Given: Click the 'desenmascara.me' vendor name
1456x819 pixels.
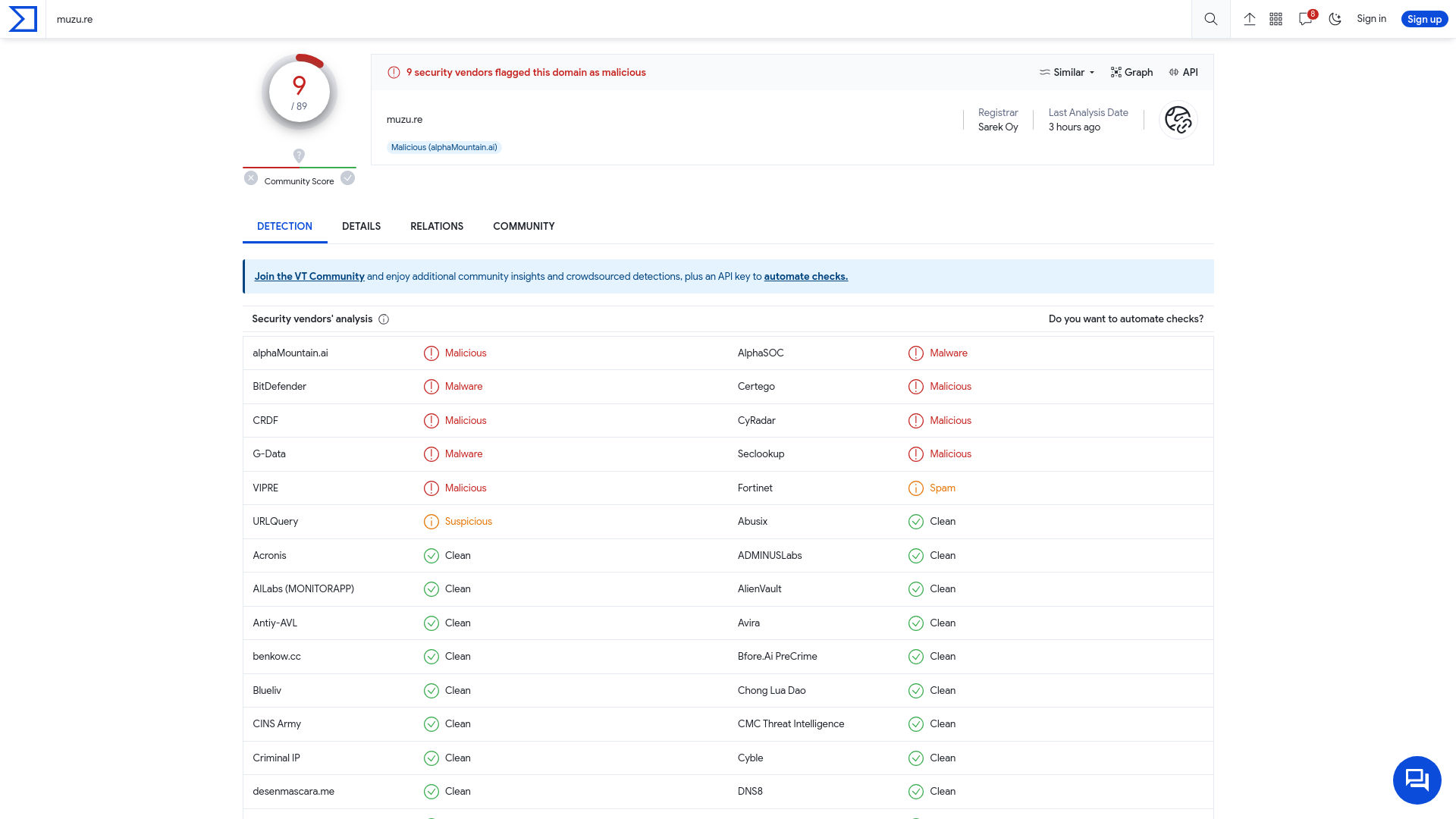Looking at the screenshot, I should point(293,792).
